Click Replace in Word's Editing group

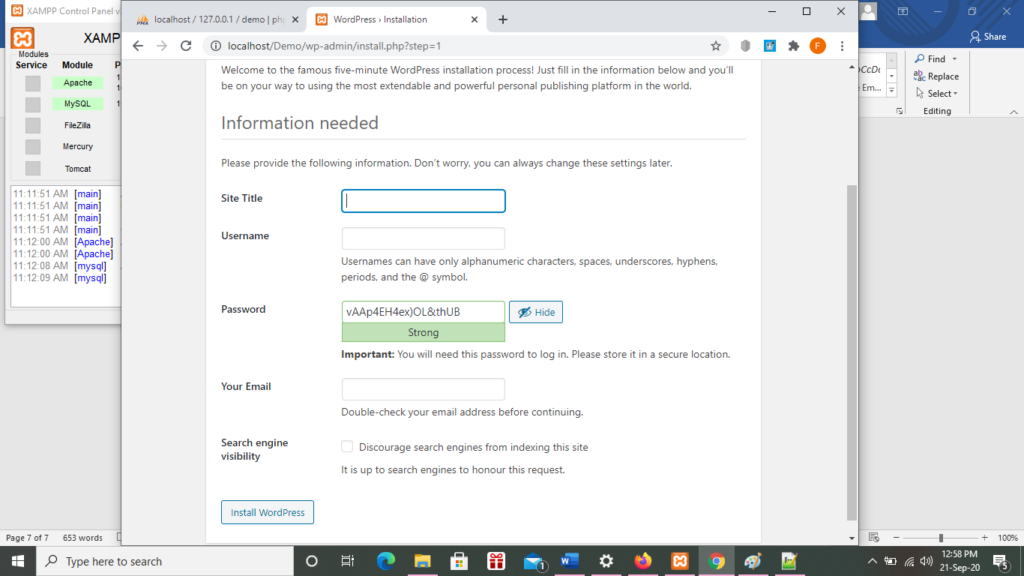click(x=936, y=76)
